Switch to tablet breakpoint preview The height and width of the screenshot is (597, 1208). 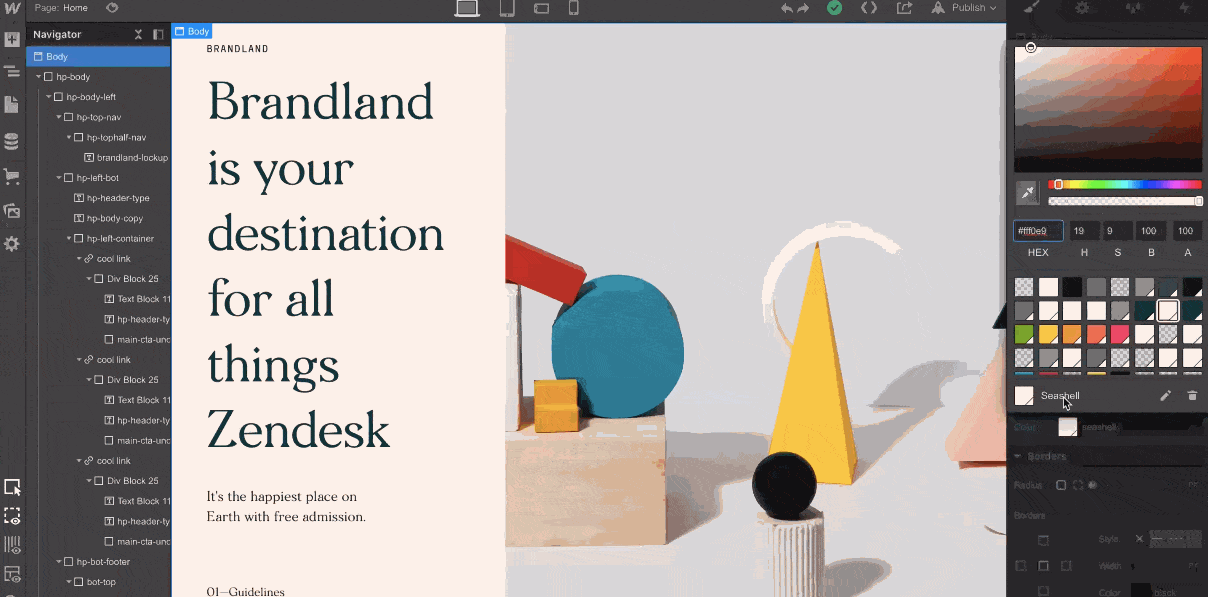pos(507,8)
